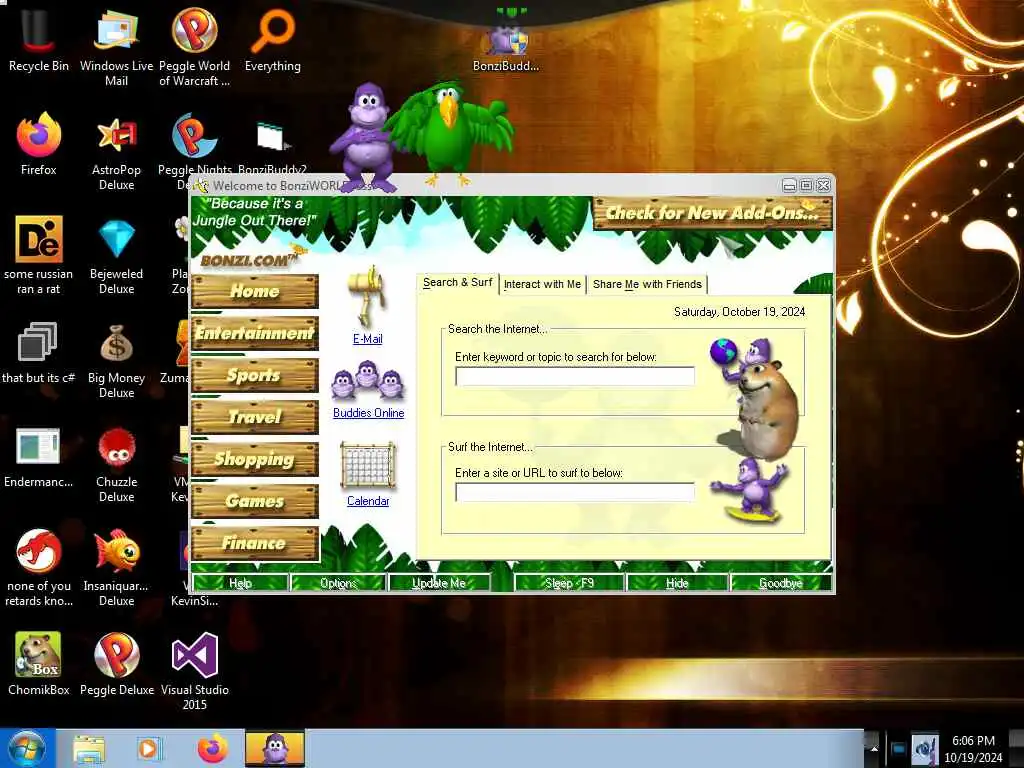Click the Bonzi tray icon near clock
Image resolution: width=1024 pixels, height=768 pixels.
(x=924, y=749)
